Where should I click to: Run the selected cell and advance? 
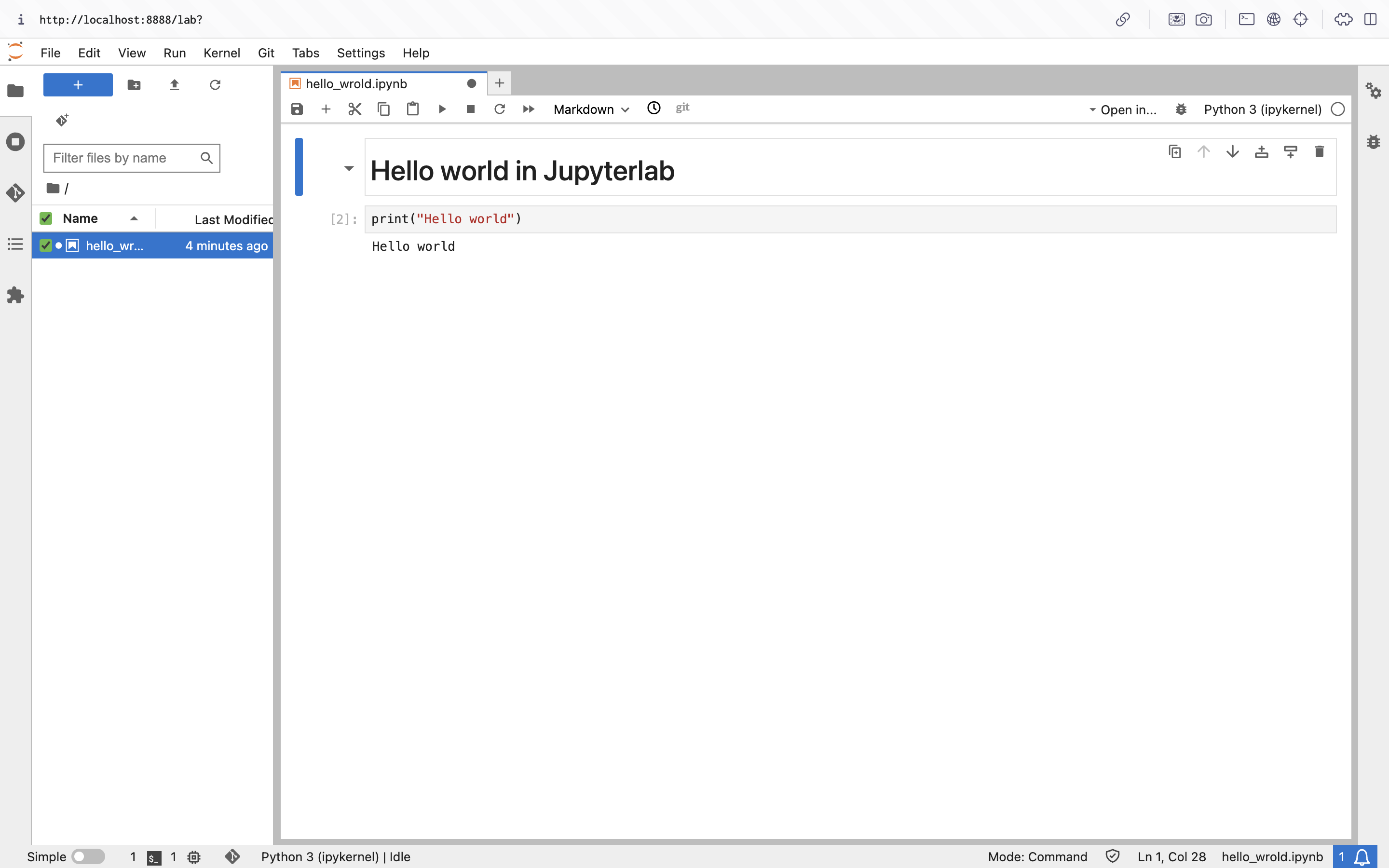click(x=442, y=109)
